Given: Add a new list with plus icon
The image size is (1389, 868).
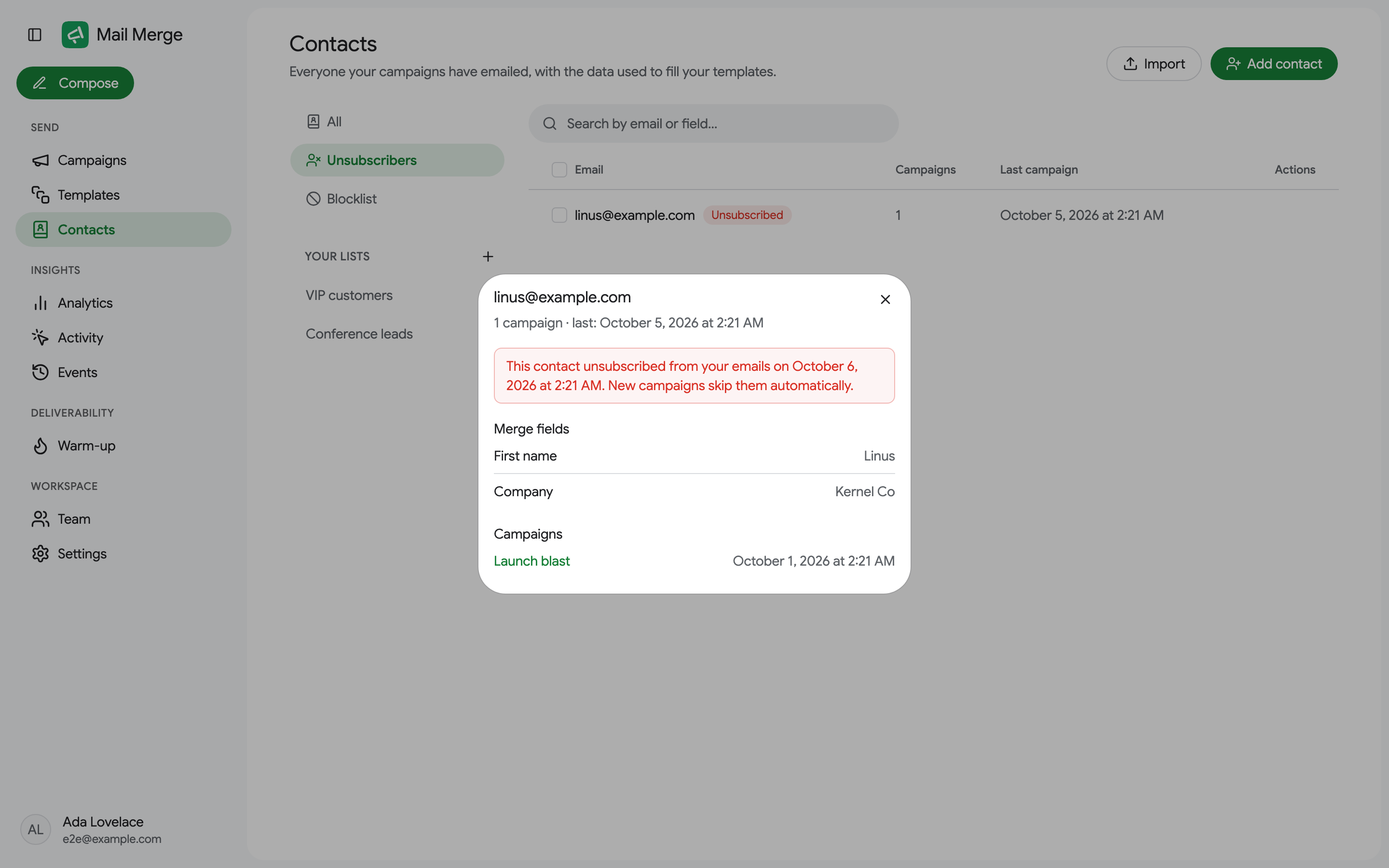Looking at the screenshot, I should pos(488,257).
